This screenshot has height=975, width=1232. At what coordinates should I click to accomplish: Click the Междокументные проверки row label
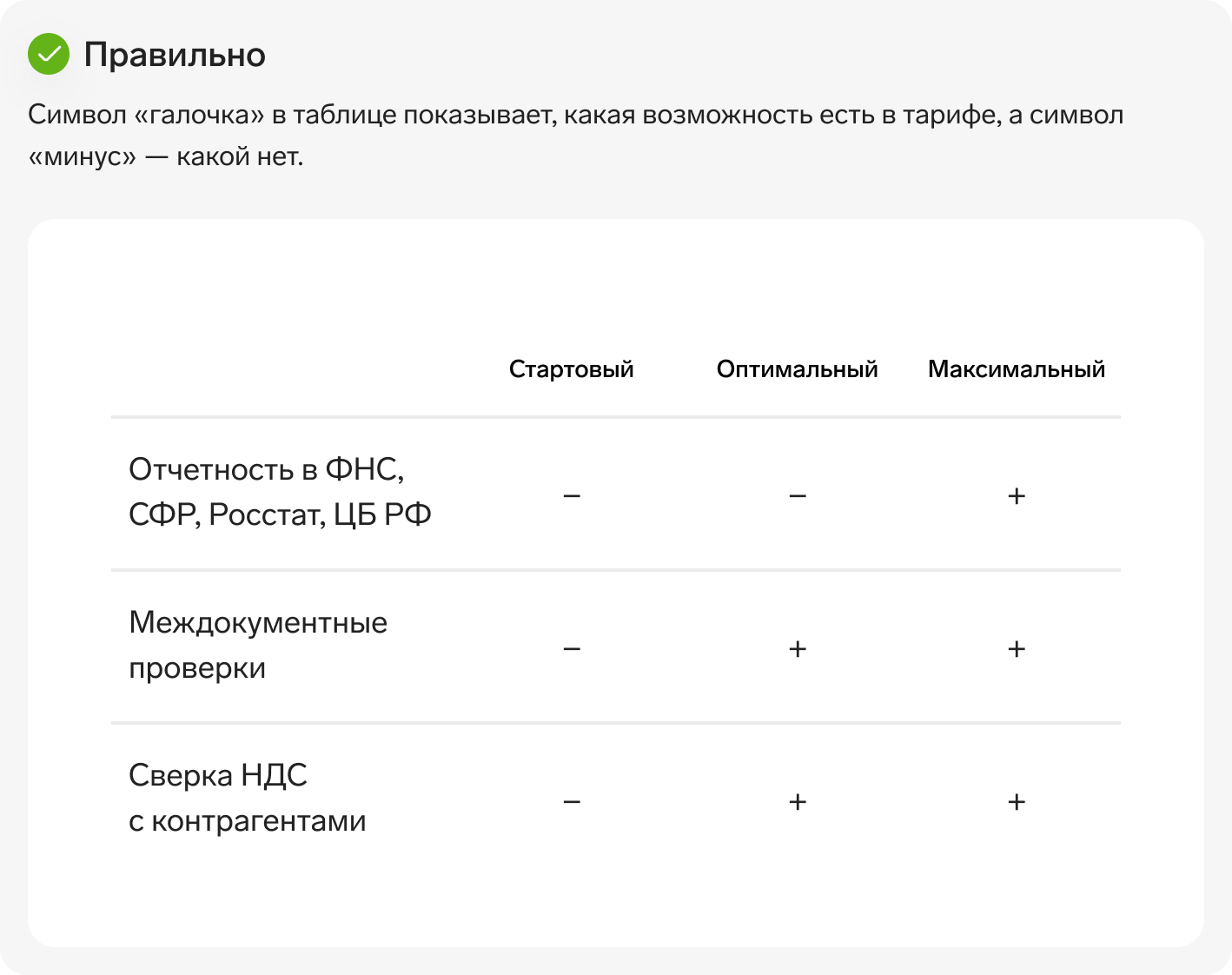point(258,645)
